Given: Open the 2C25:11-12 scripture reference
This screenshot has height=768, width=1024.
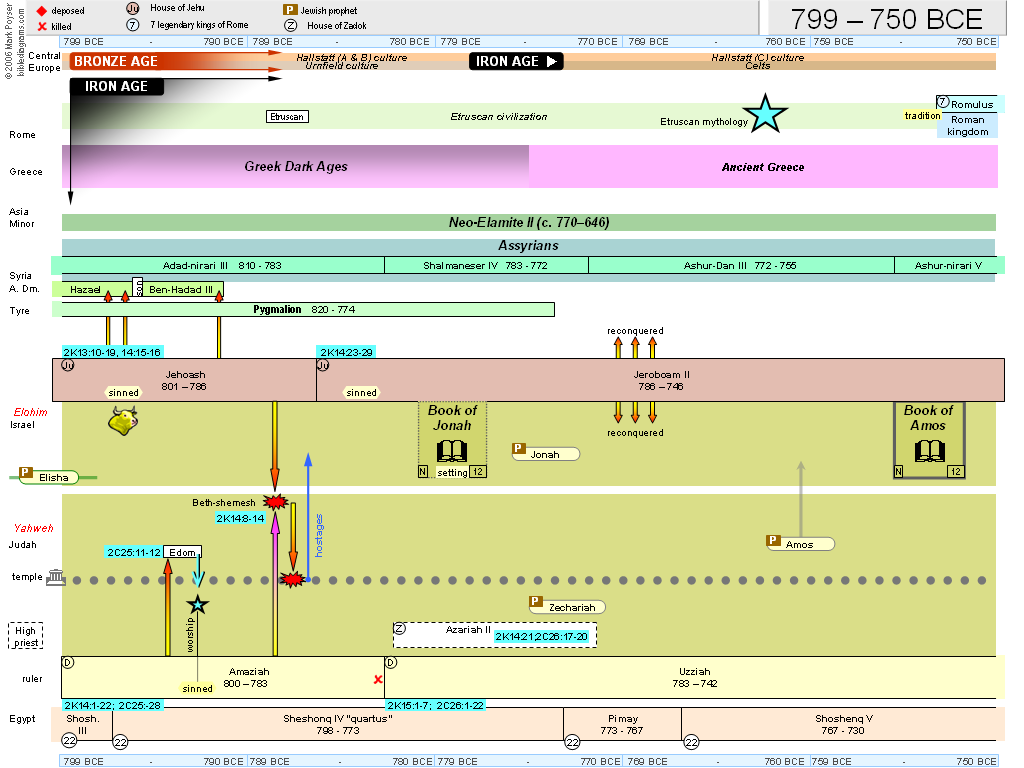Looking at the screenshot, I should click(133, 552).
